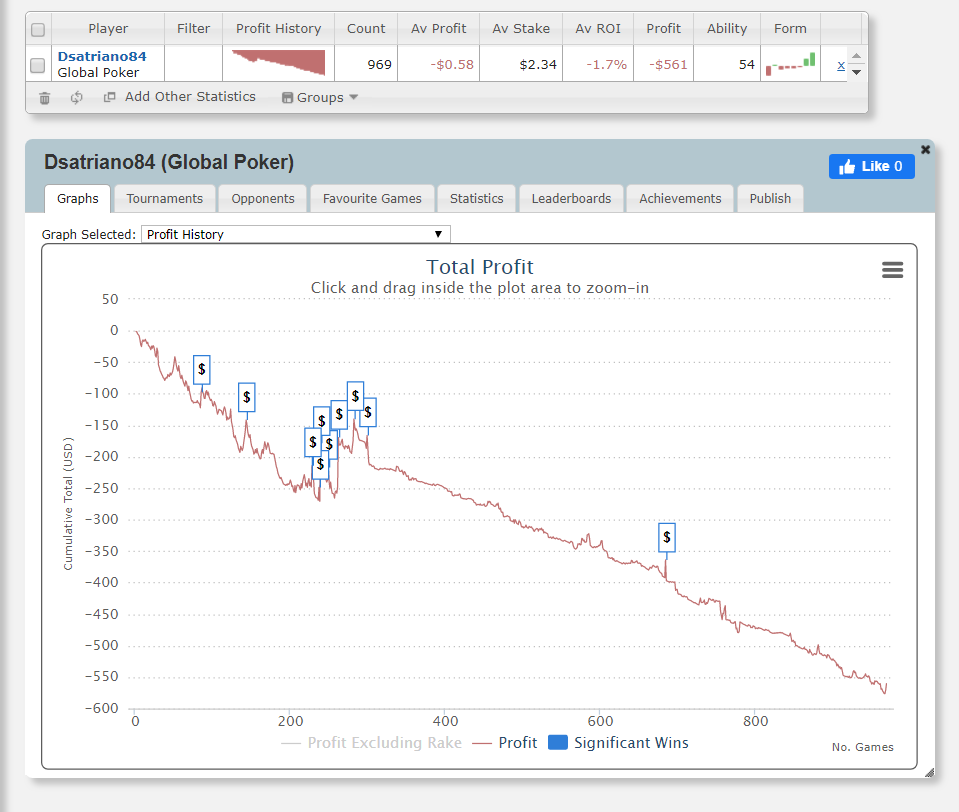Viewport: 959px width, 812px height.
Task: Click the Facebook Like button
Action: tap(872, 166)
